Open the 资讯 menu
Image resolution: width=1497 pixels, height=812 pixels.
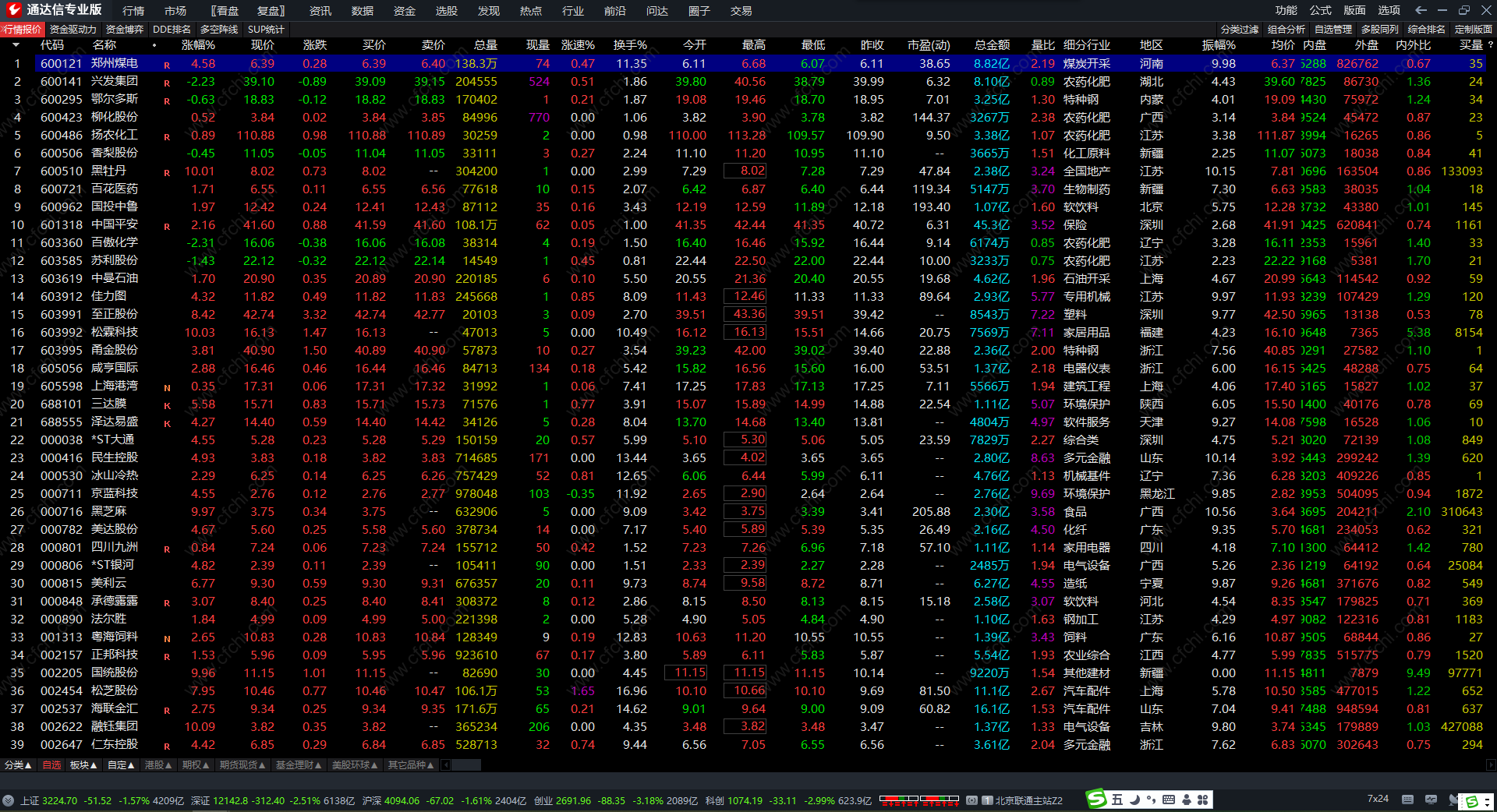click(x=320, y=11)
